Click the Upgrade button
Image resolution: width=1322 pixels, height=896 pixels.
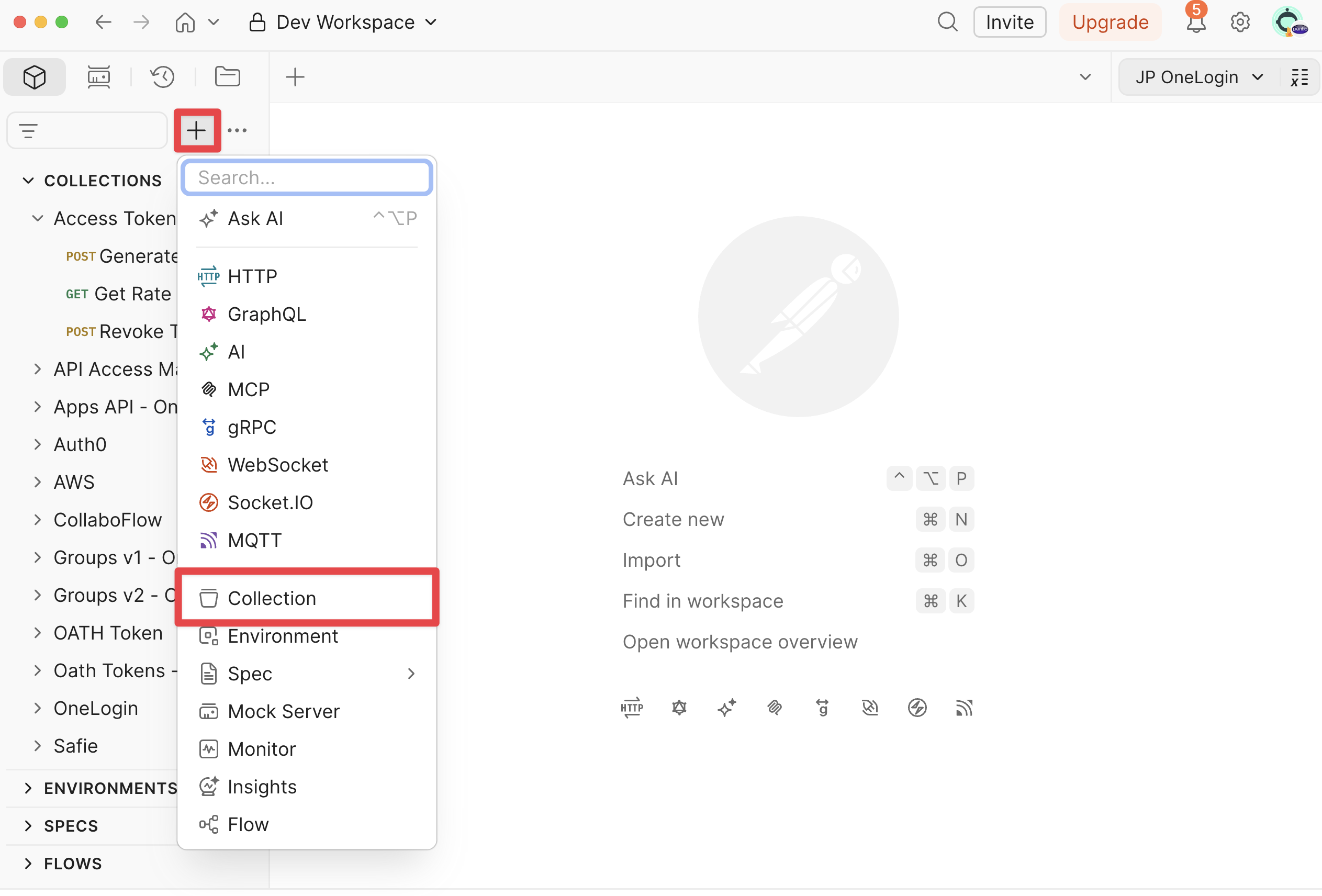click(x=1111, y=22)
